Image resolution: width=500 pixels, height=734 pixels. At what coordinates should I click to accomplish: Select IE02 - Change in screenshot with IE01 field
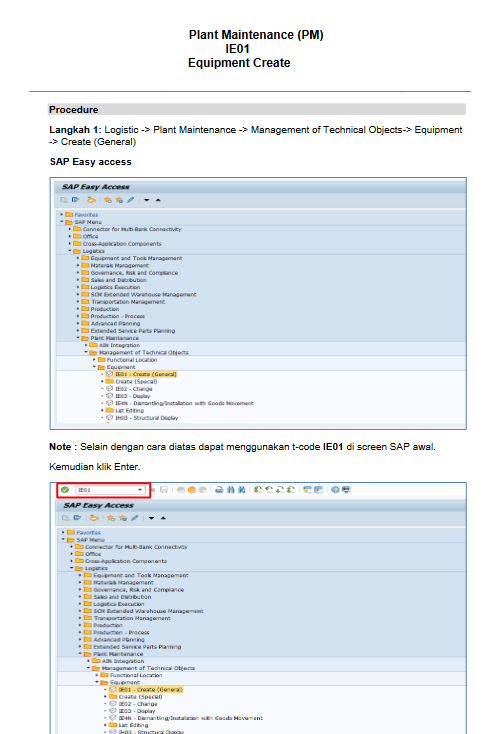pos(138,704)
